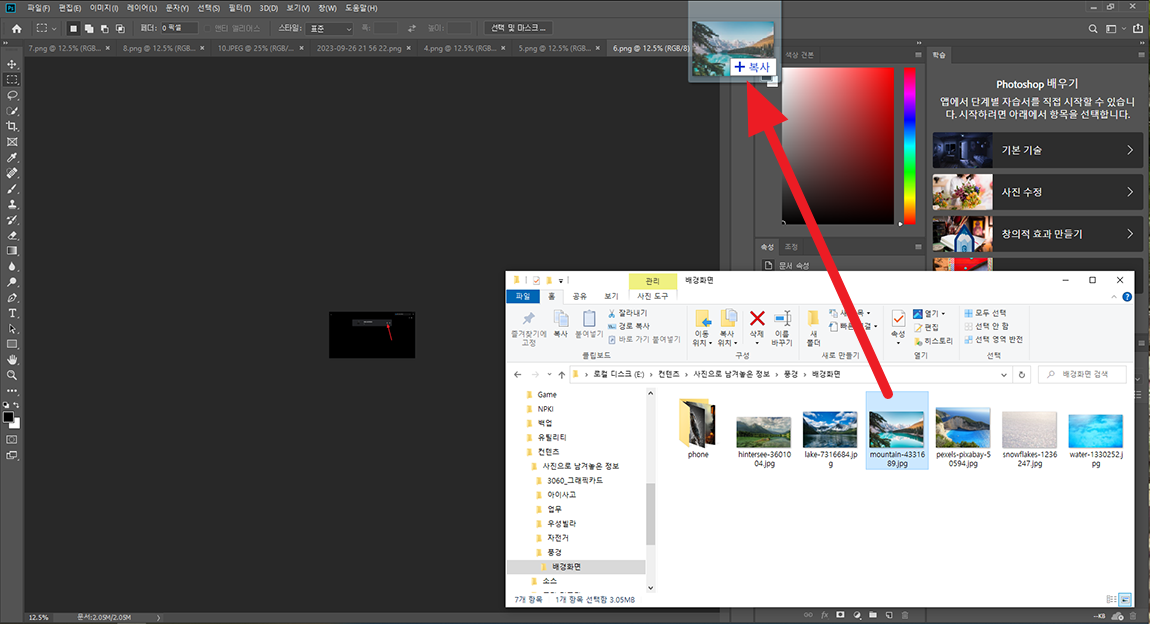
Task: Select the Pen tool
Action: pyautogui.click(x=12, y=298)
